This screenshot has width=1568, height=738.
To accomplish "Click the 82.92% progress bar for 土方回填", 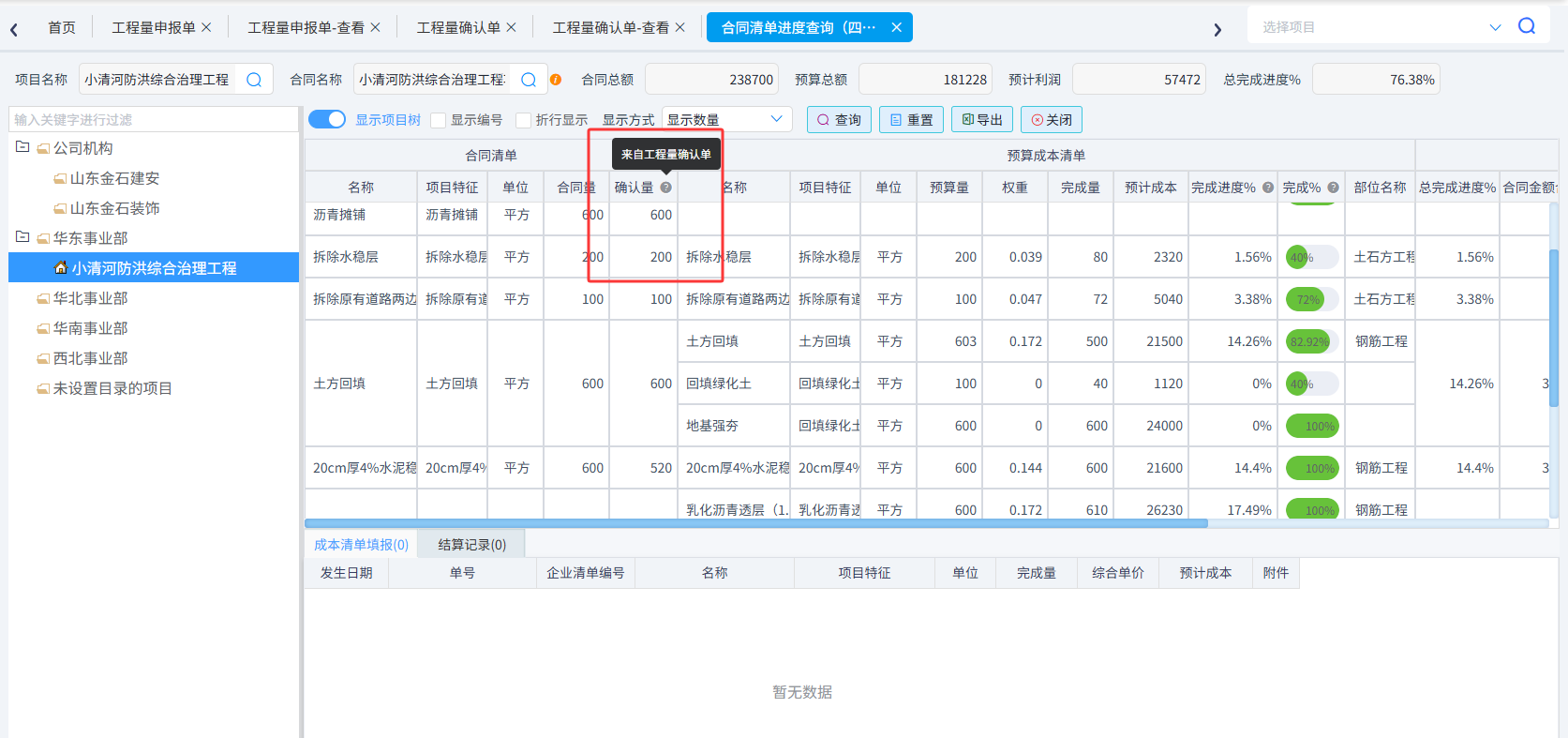I will pyautogui.click(x=1311, y=341).
